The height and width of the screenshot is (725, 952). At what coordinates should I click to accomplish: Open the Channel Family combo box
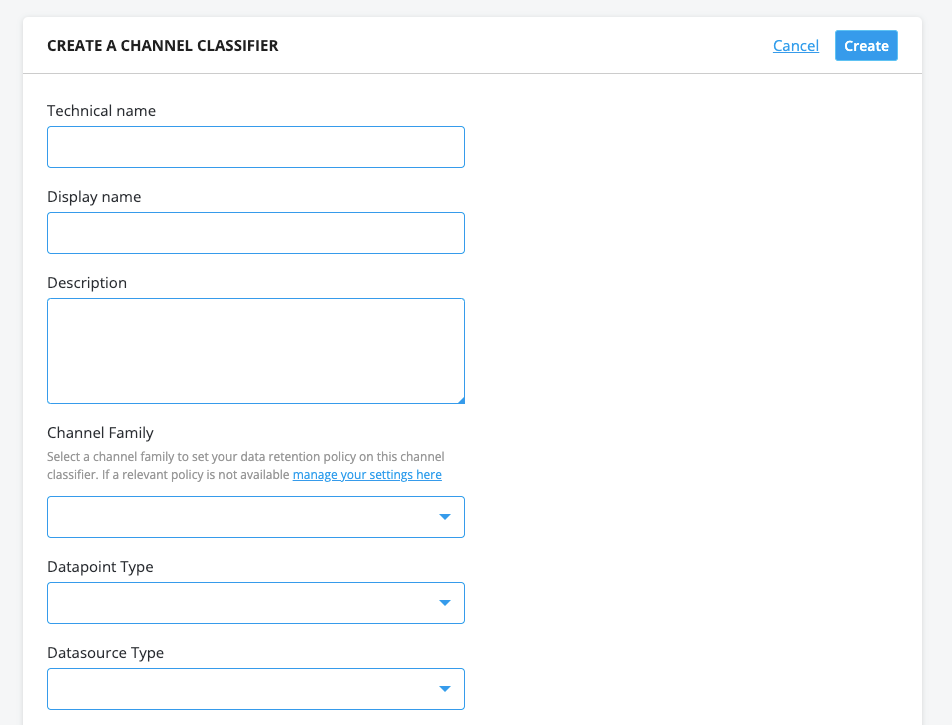click(240, 517)
